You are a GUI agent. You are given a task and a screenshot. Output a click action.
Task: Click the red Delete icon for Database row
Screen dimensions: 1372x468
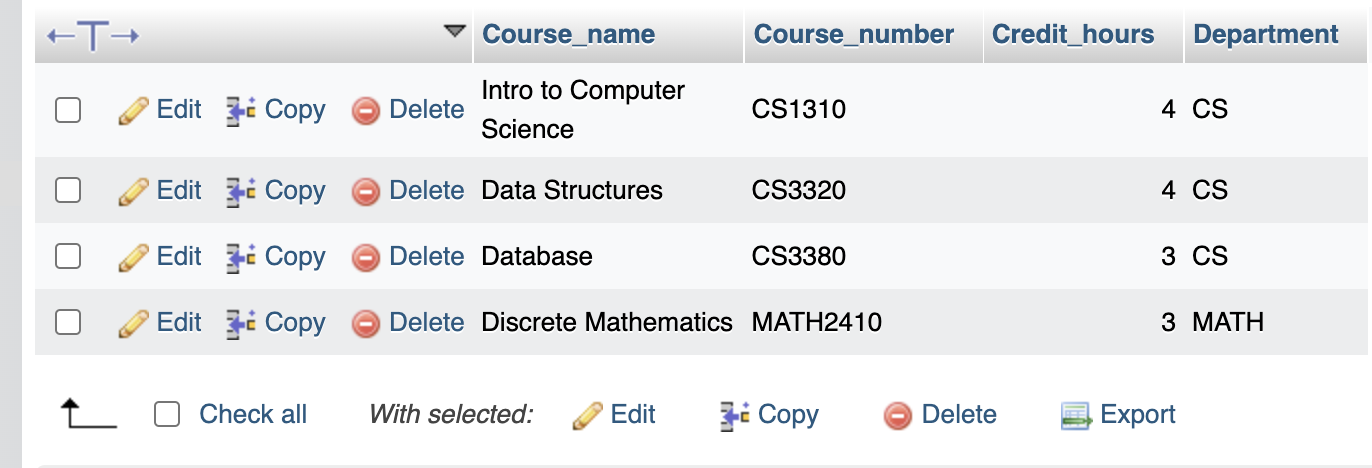pos(366,257)
